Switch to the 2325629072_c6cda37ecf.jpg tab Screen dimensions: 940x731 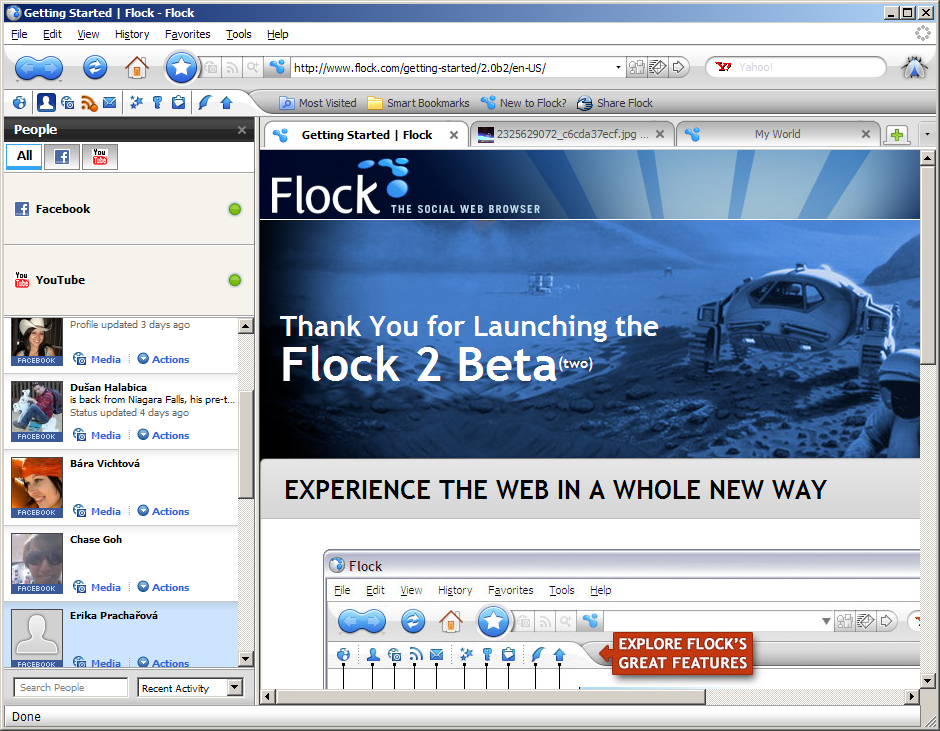[572, 134]
